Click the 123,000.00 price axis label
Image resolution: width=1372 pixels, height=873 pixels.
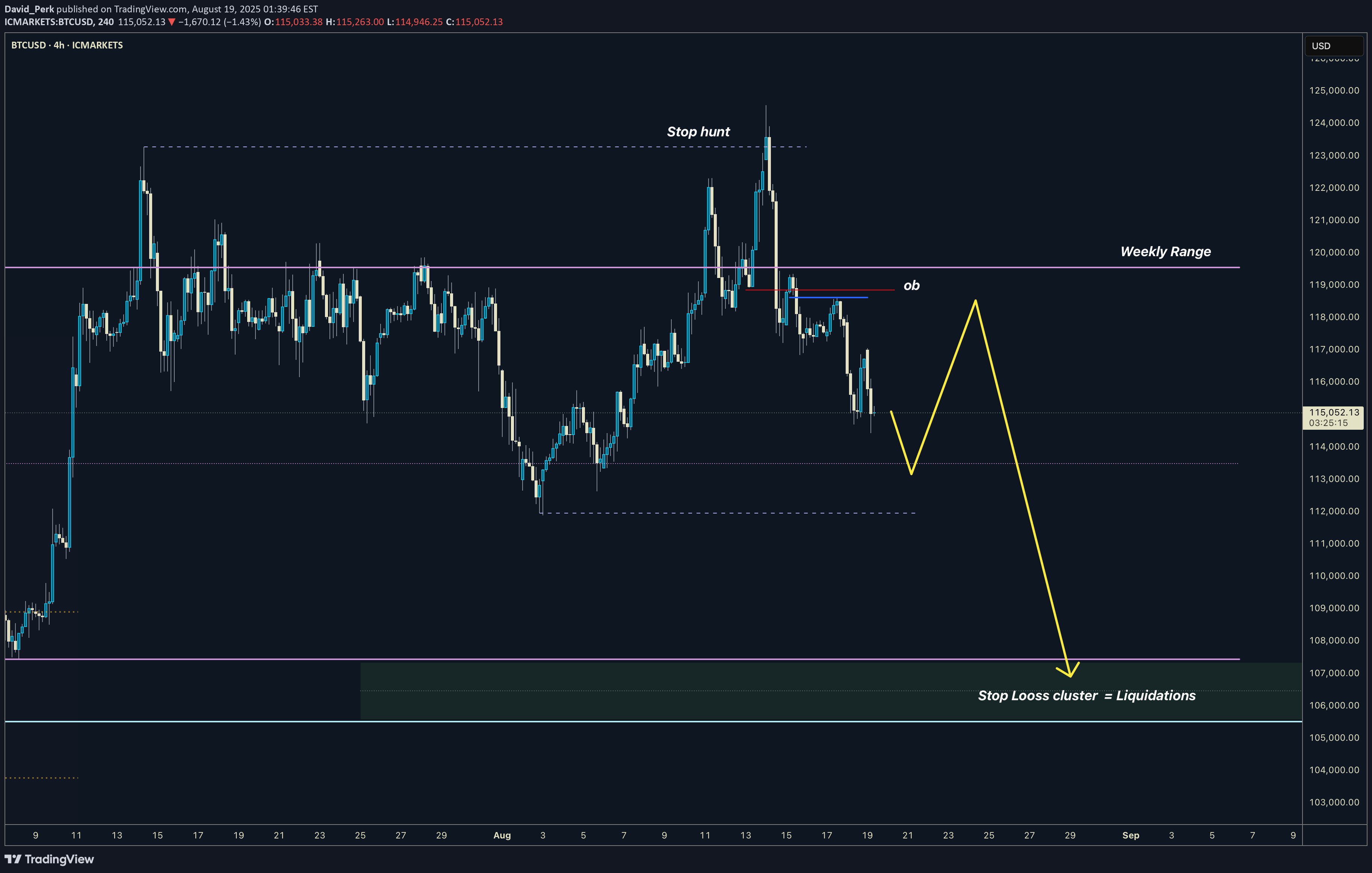click(x=1334, y=155)
